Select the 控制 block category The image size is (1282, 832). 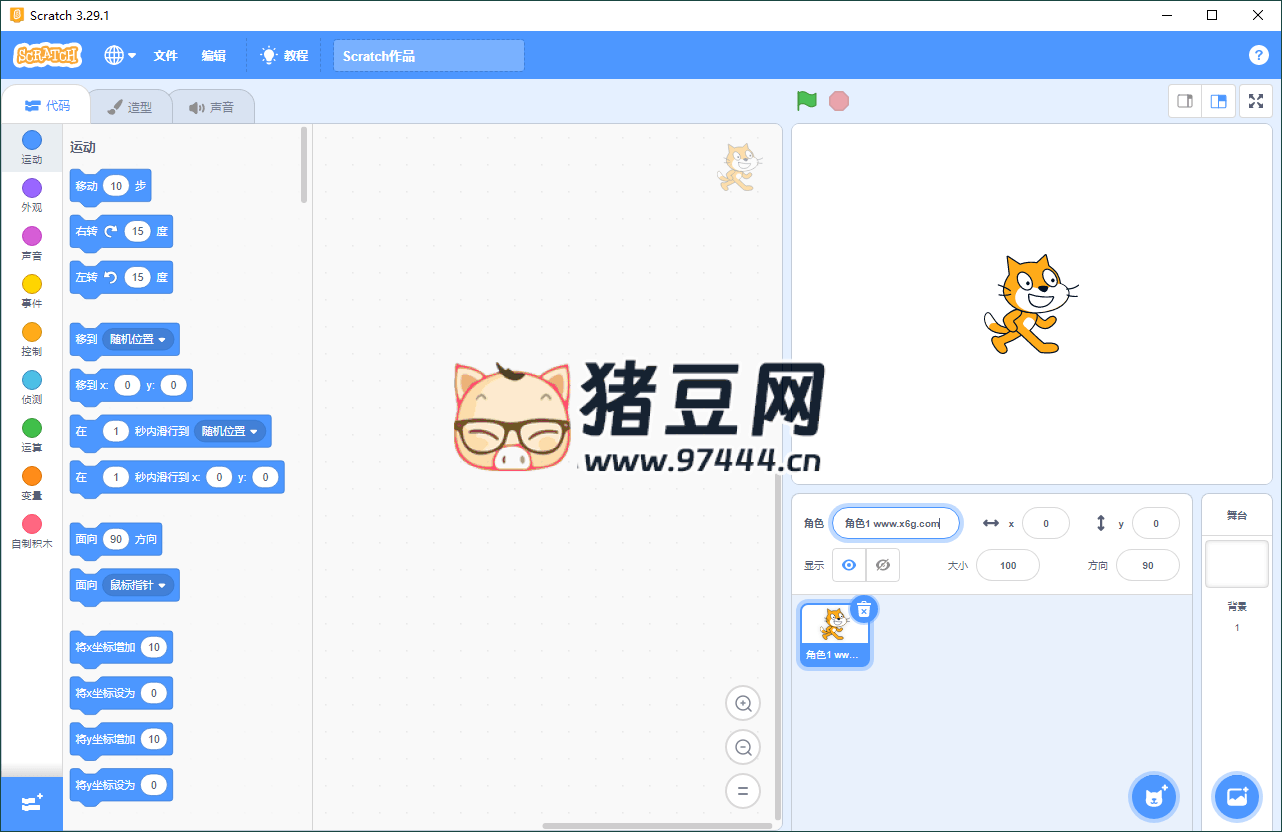click(32, 339)
